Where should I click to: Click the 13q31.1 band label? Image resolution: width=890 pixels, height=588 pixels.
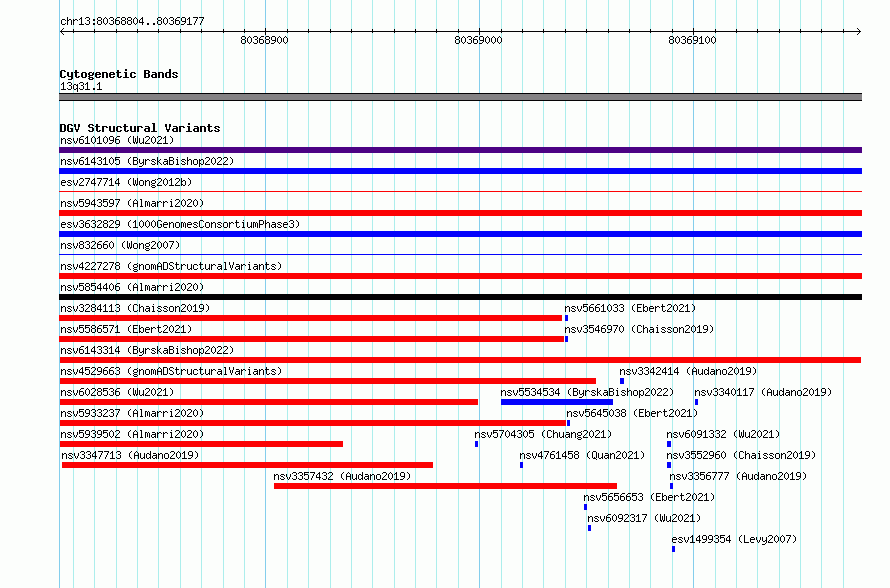[81, 86]
